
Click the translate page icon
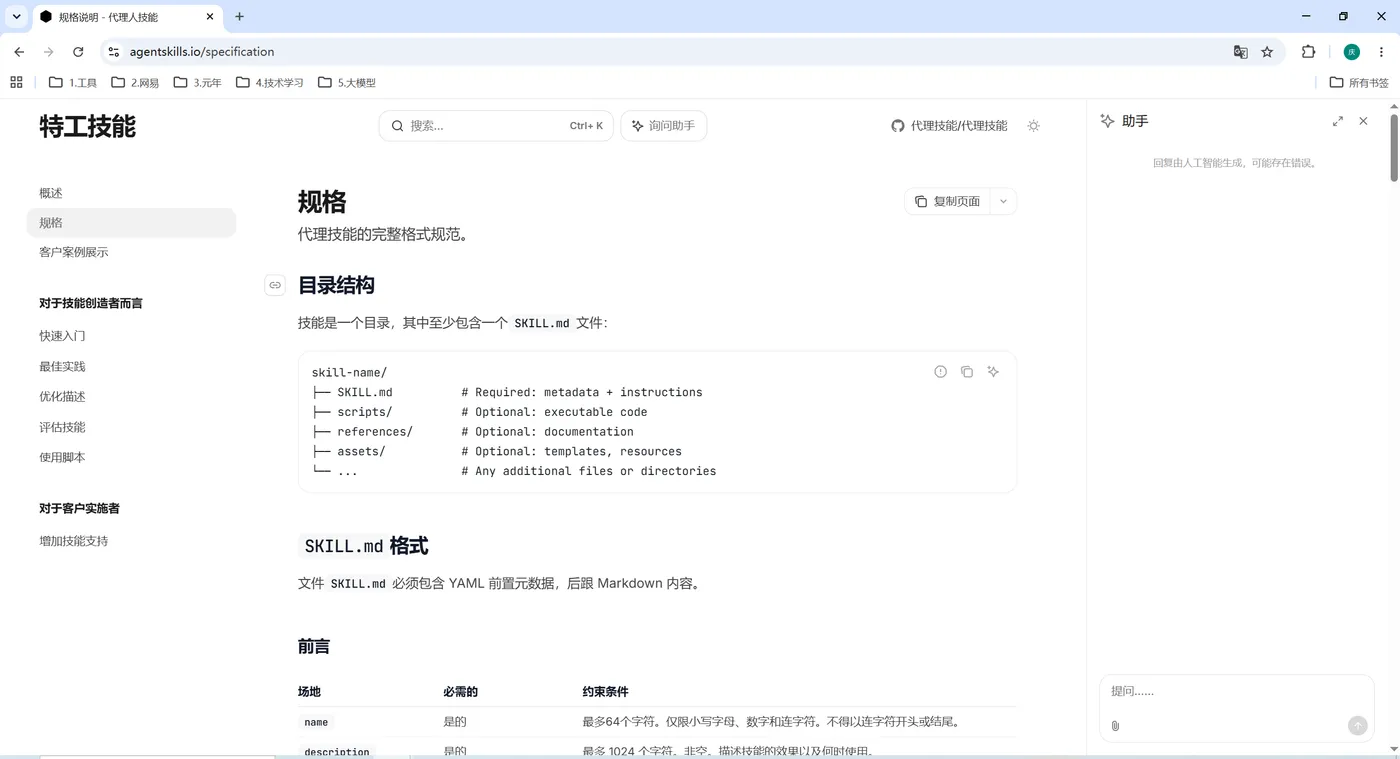tap(1240, 52)
